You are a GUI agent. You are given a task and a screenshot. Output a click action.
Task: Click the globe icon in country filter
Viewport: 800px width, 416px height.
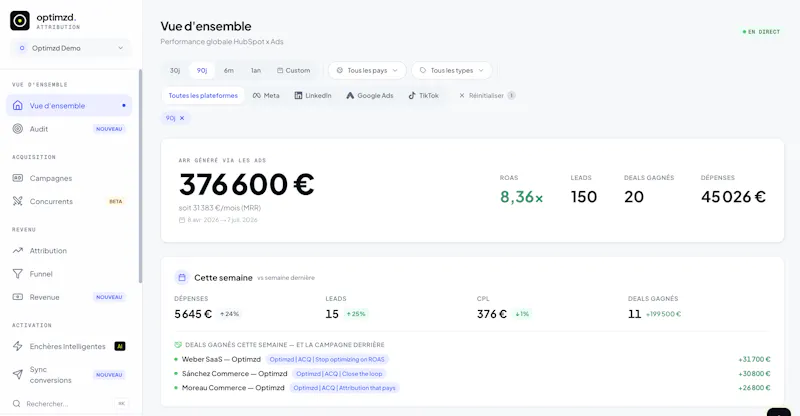pyautogui.click(x=340, y=70)
